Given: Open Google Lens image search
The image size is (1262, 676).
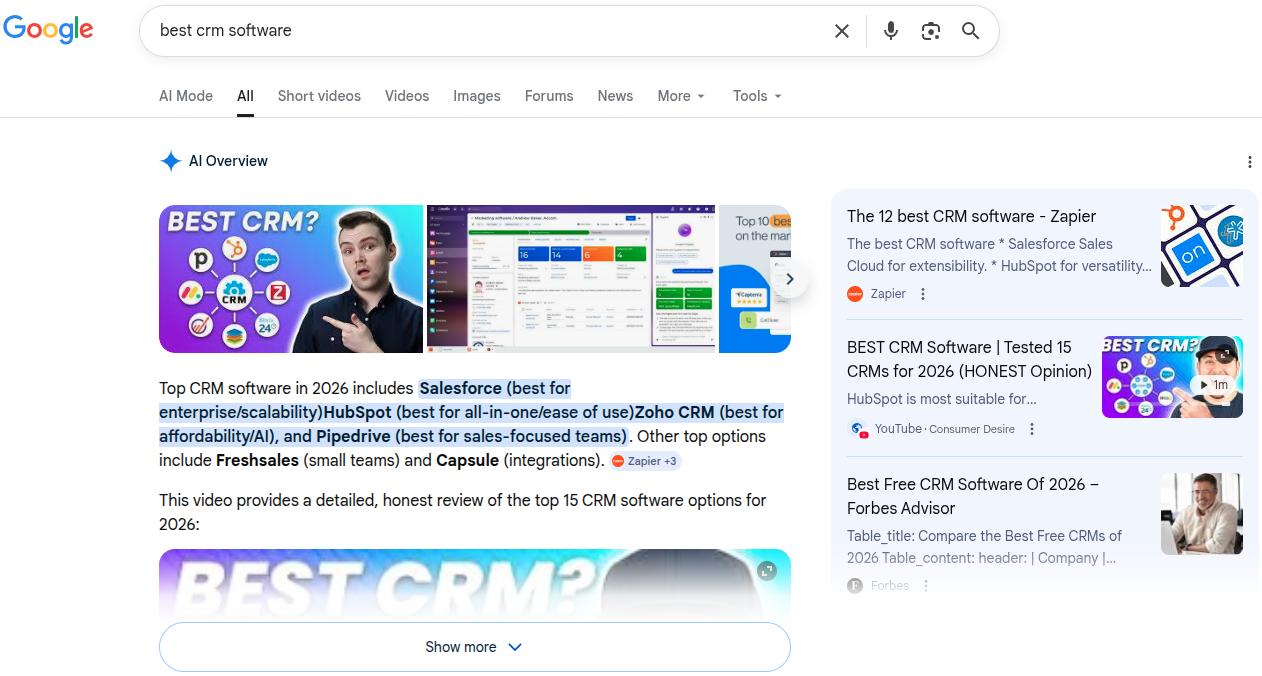Looking at the screenshot, I should click(x=930, y=31).
